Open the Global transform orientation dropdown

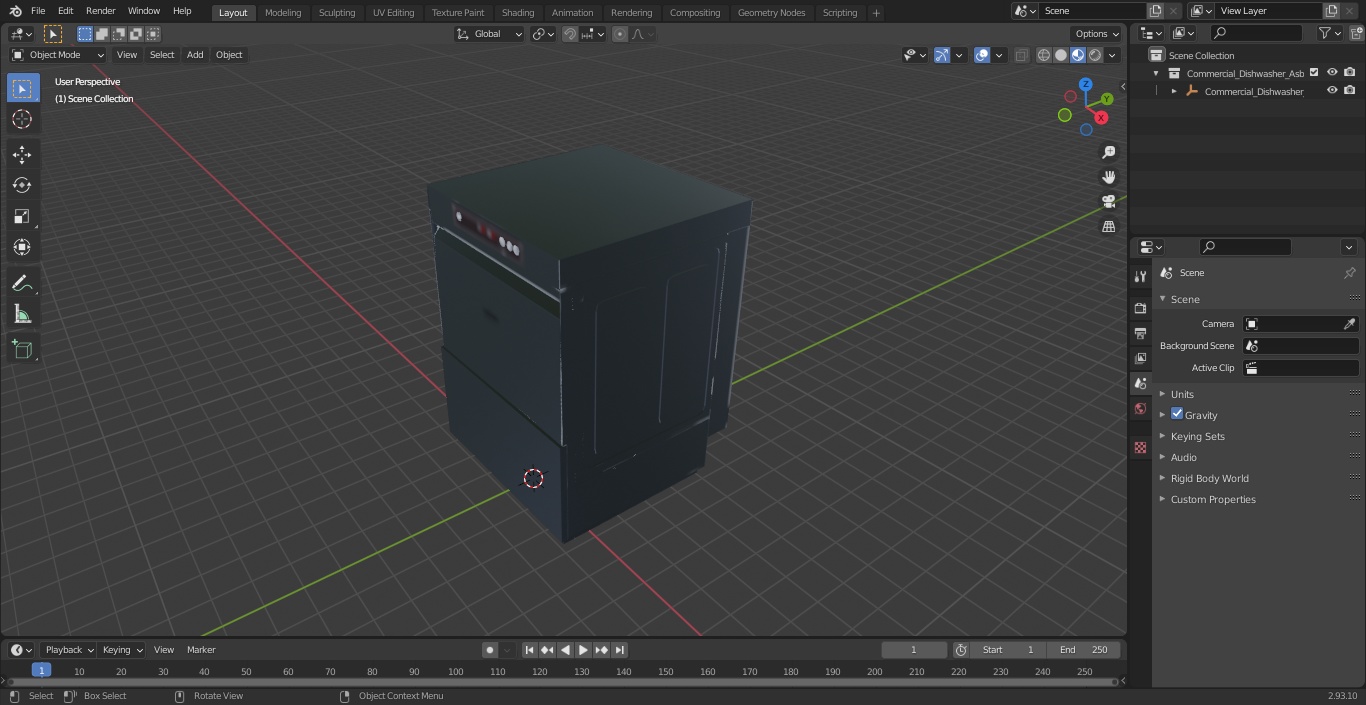tap(490, 34)
